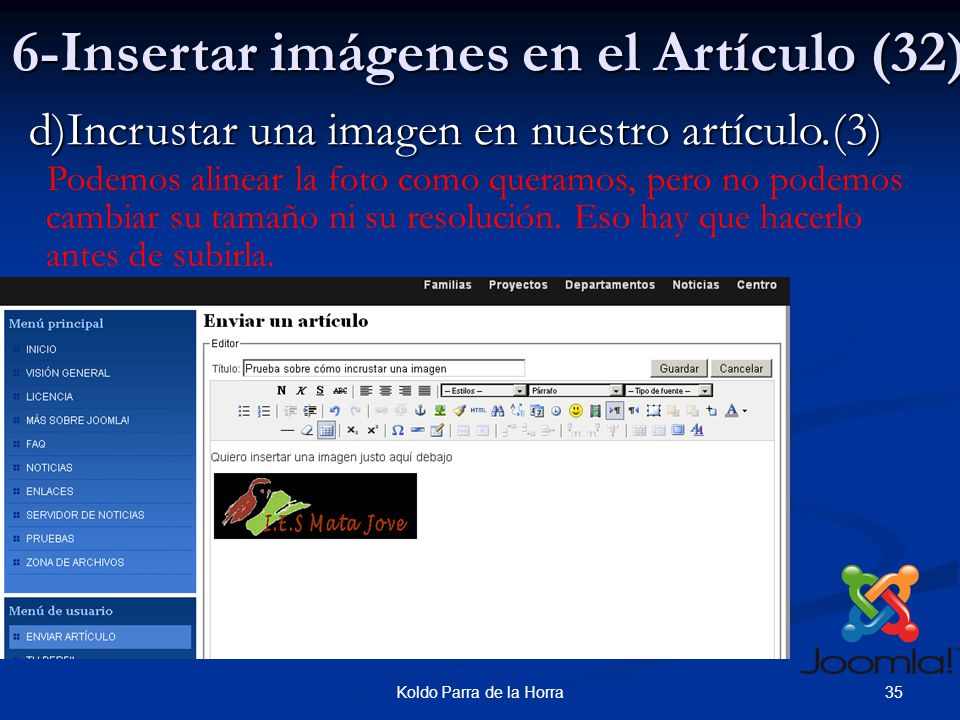
Task: Open the ZONA DE ARCHIVOS link
Action: [x=75, y=562]
